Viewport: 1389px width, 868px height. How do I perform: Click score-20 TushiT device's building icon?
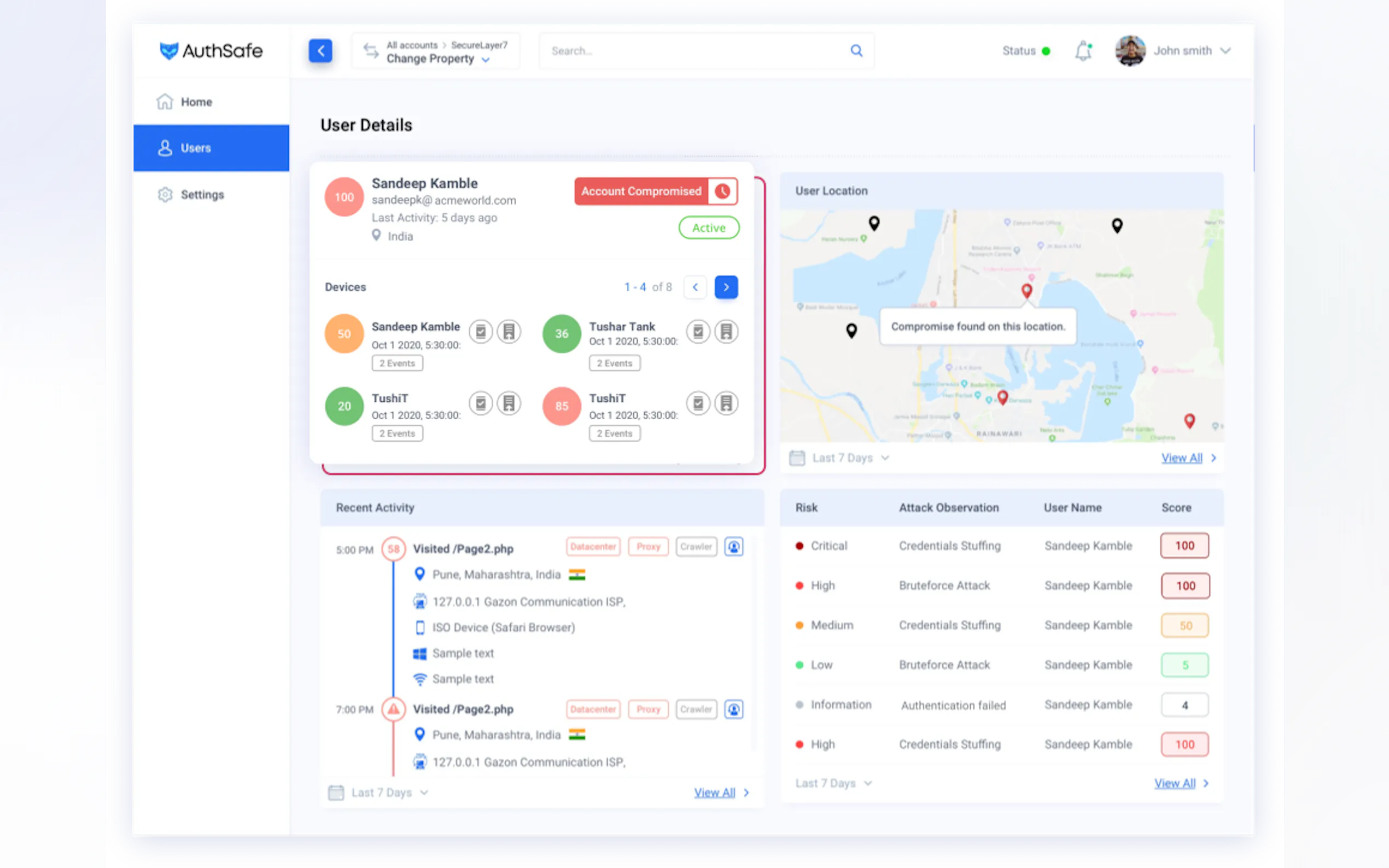[509, 403]
